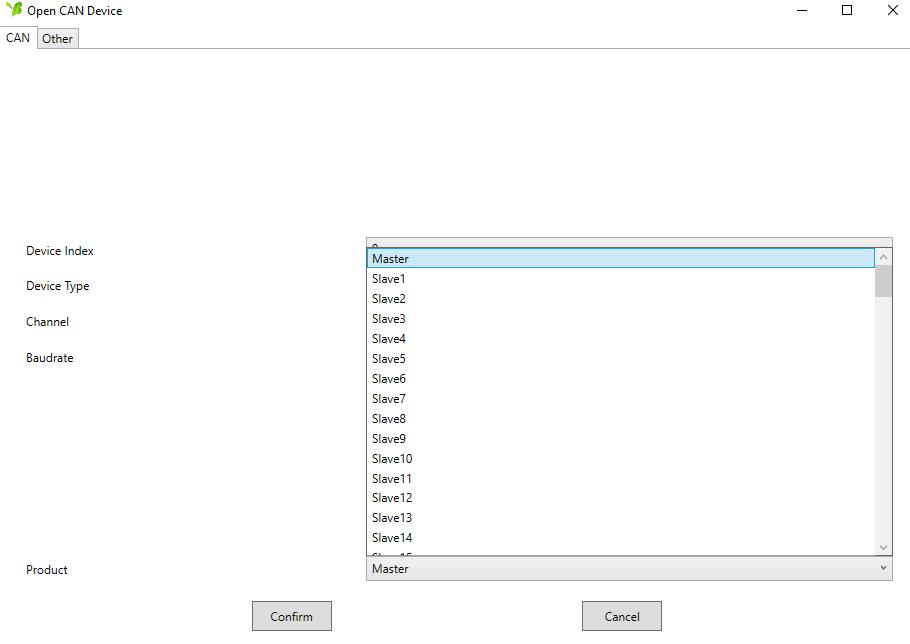Pick Slave4 in the product list
The height and width of the screenshot is (644, 910).
coord(620,339)
